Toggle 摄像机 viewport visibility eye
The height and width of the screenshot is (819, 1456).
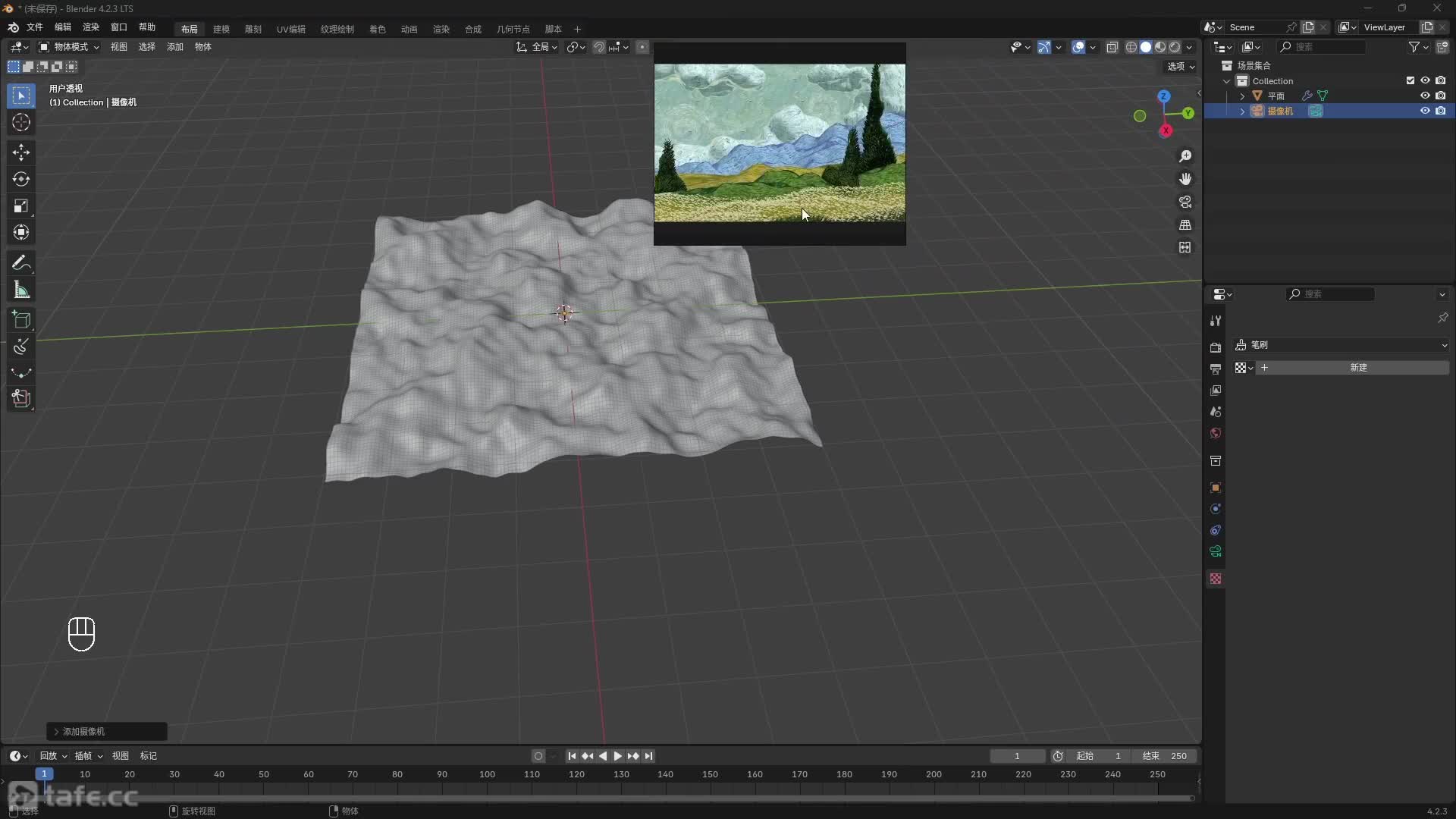(x=1425, y=111)
